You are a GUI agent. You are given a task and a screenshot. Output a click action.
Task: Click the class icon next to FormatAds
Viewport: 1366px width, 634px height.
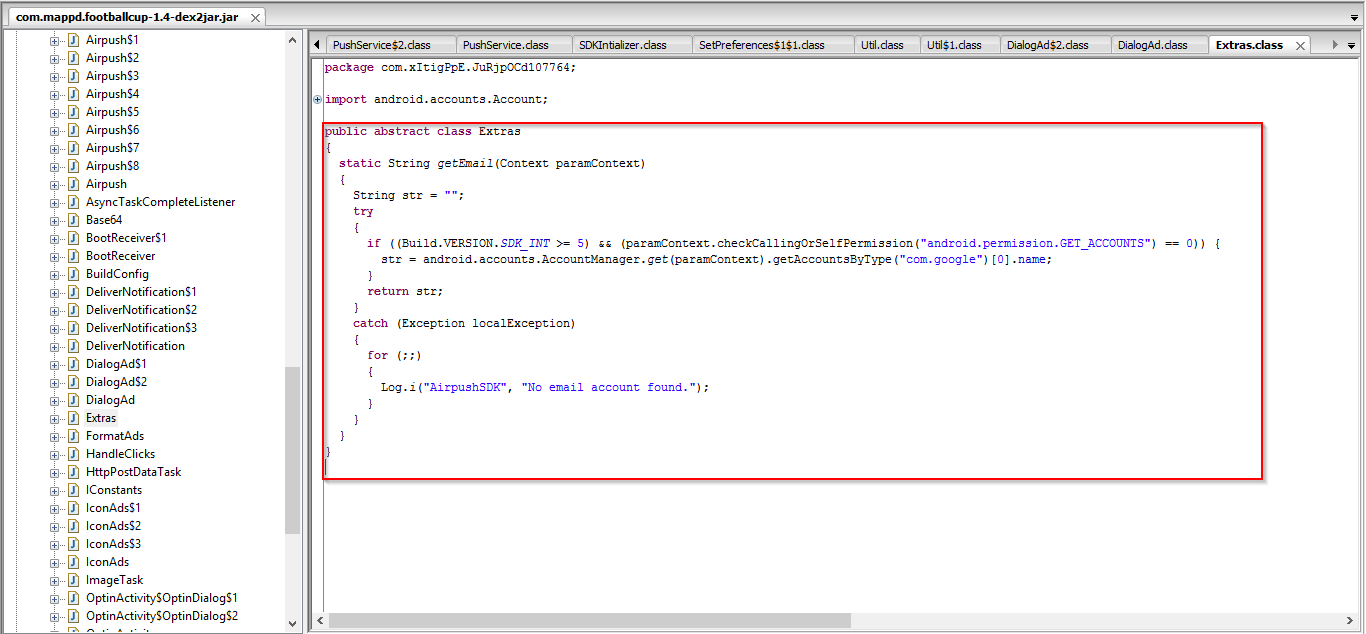point(73,436)
